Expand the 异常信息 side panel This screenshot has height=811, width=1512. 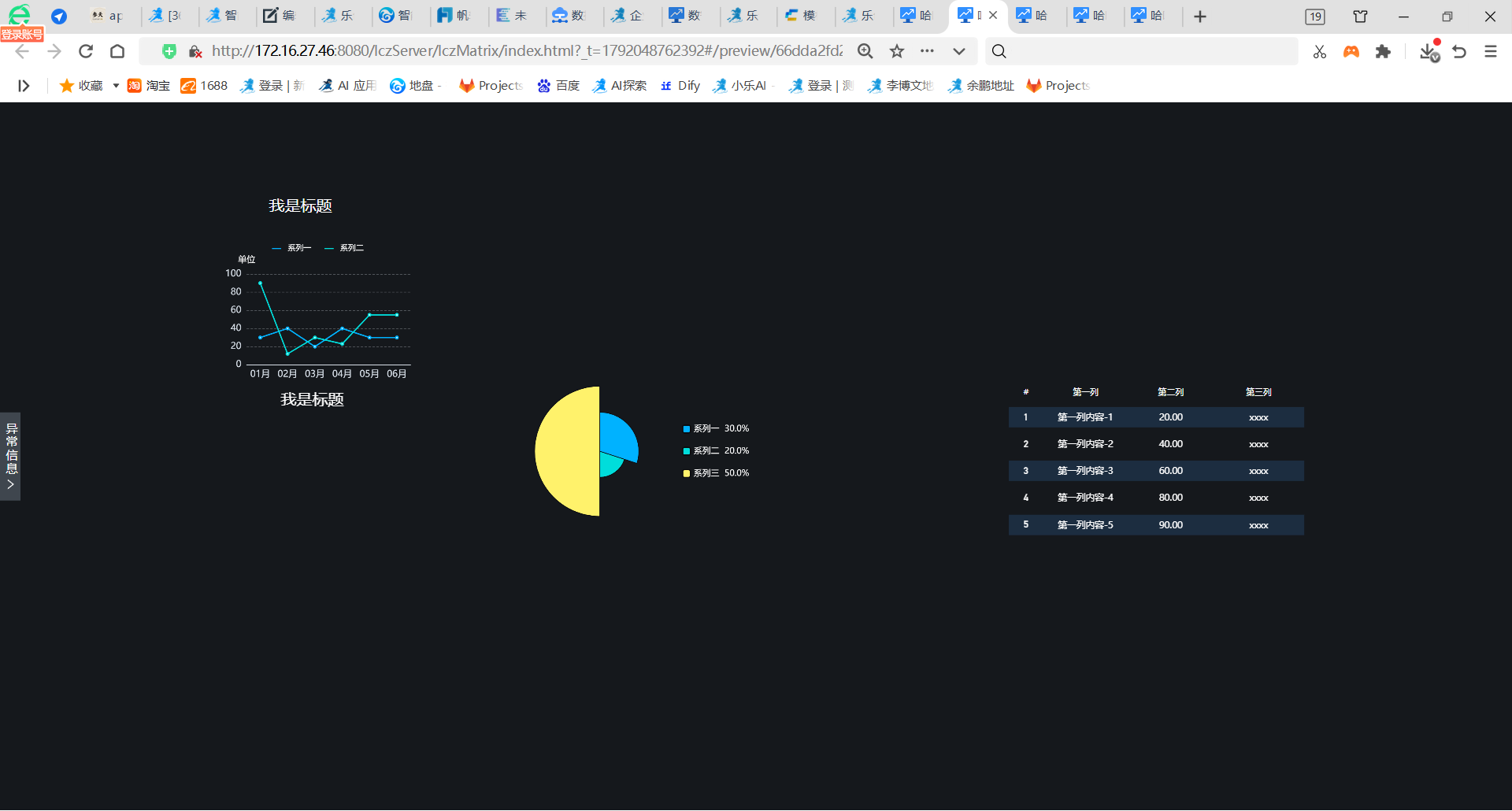pyautogui.click(x=10, y=457)
